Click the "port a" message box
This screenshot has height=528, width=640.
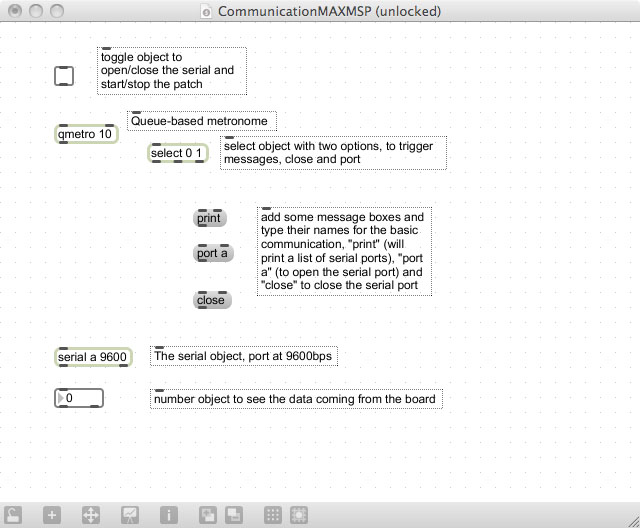click(213, 254)
